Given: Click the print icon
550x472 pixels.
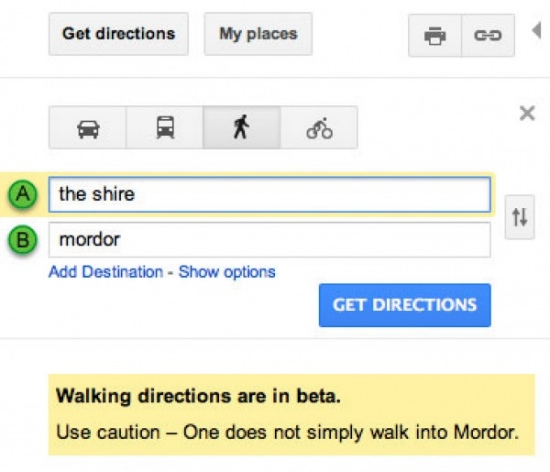Looking at the screenshot, I should point(435,35).
